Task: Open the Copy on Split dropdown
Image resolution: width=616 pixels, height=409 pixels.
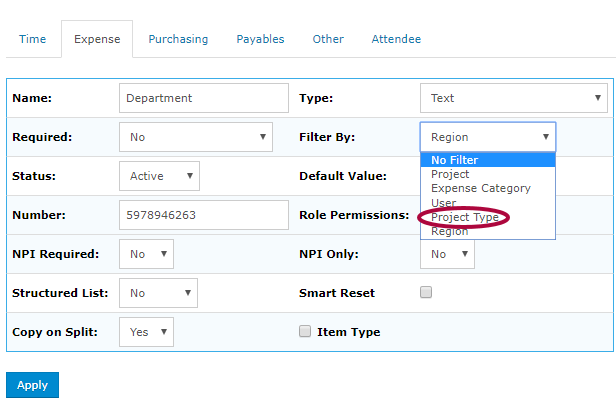Action: tap(146, 332)
